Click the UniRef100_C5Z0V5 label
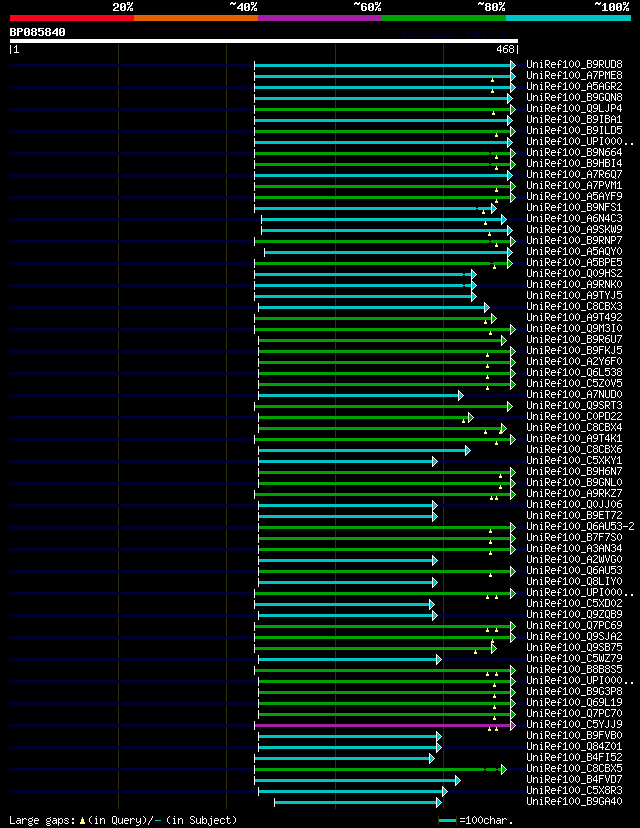The height and width of the screenshot is (828, 640). click(574, 384)
